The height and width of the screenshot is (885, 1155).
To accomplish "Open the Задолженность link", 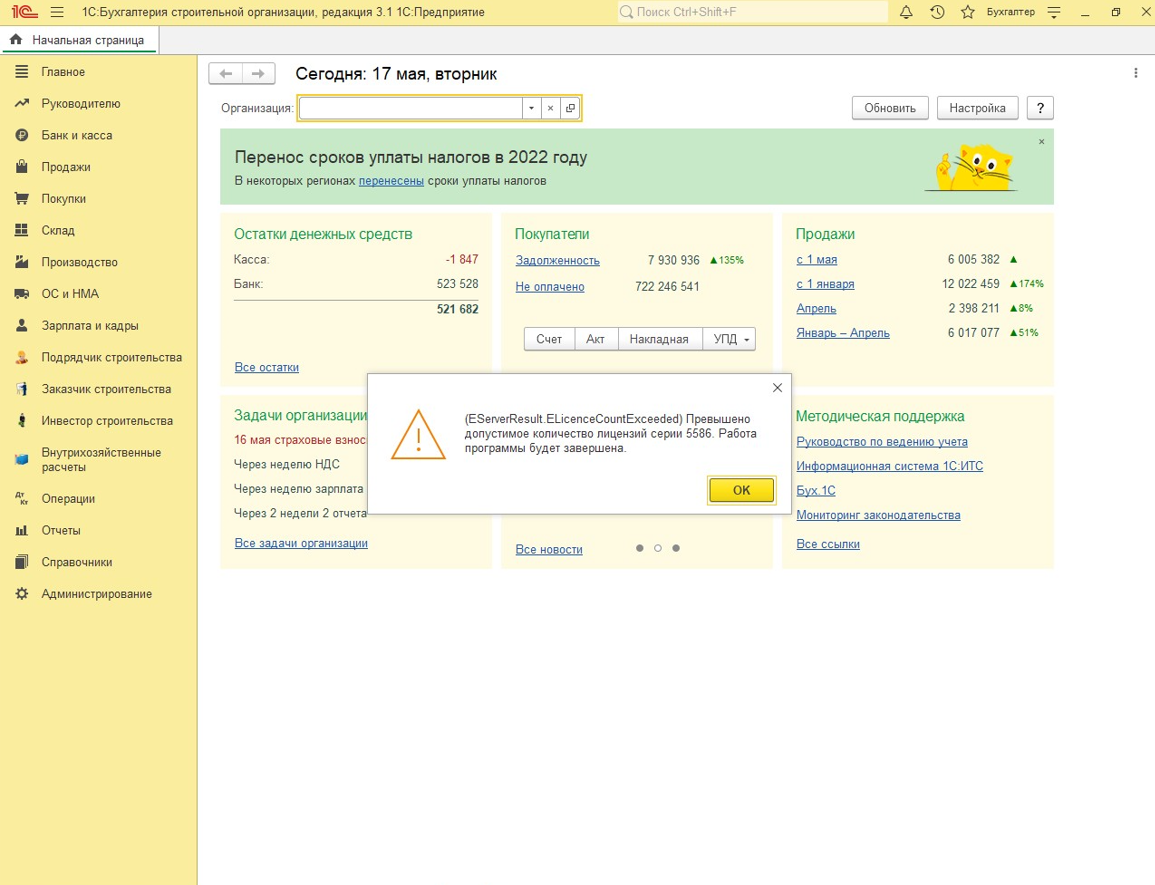I will click(x=558, y=260).
